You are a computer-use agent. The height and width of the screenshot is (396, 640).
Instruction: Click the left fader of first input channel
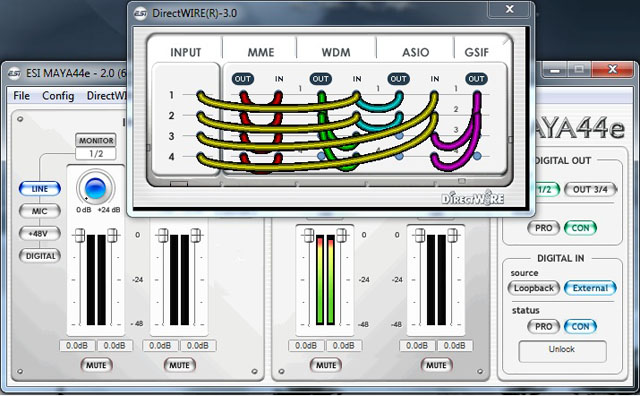pos(80,235)
